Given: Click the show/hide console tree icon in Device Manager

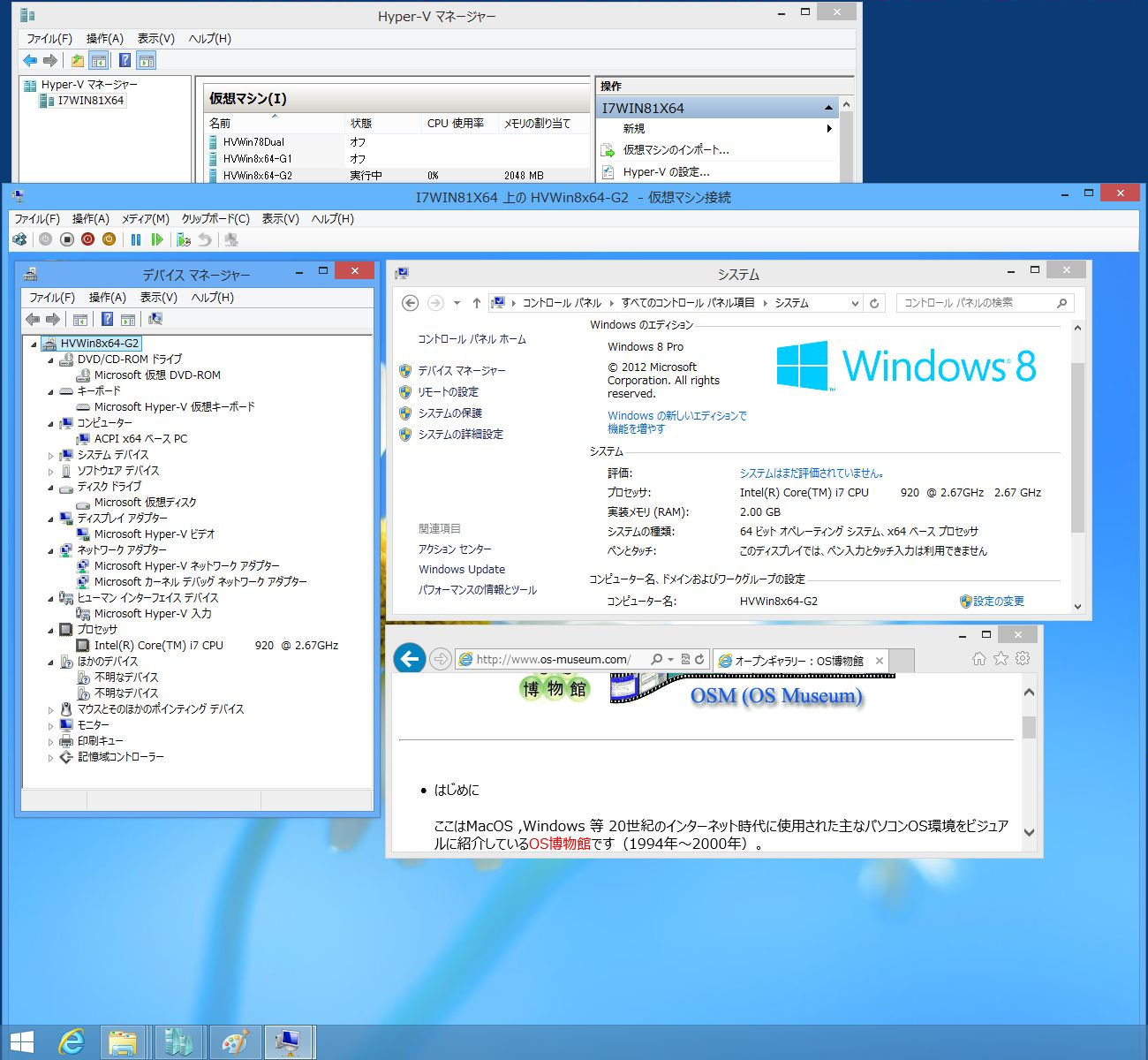Looking at the screenshot, I should pyautogui.click(x=80, y=319).
